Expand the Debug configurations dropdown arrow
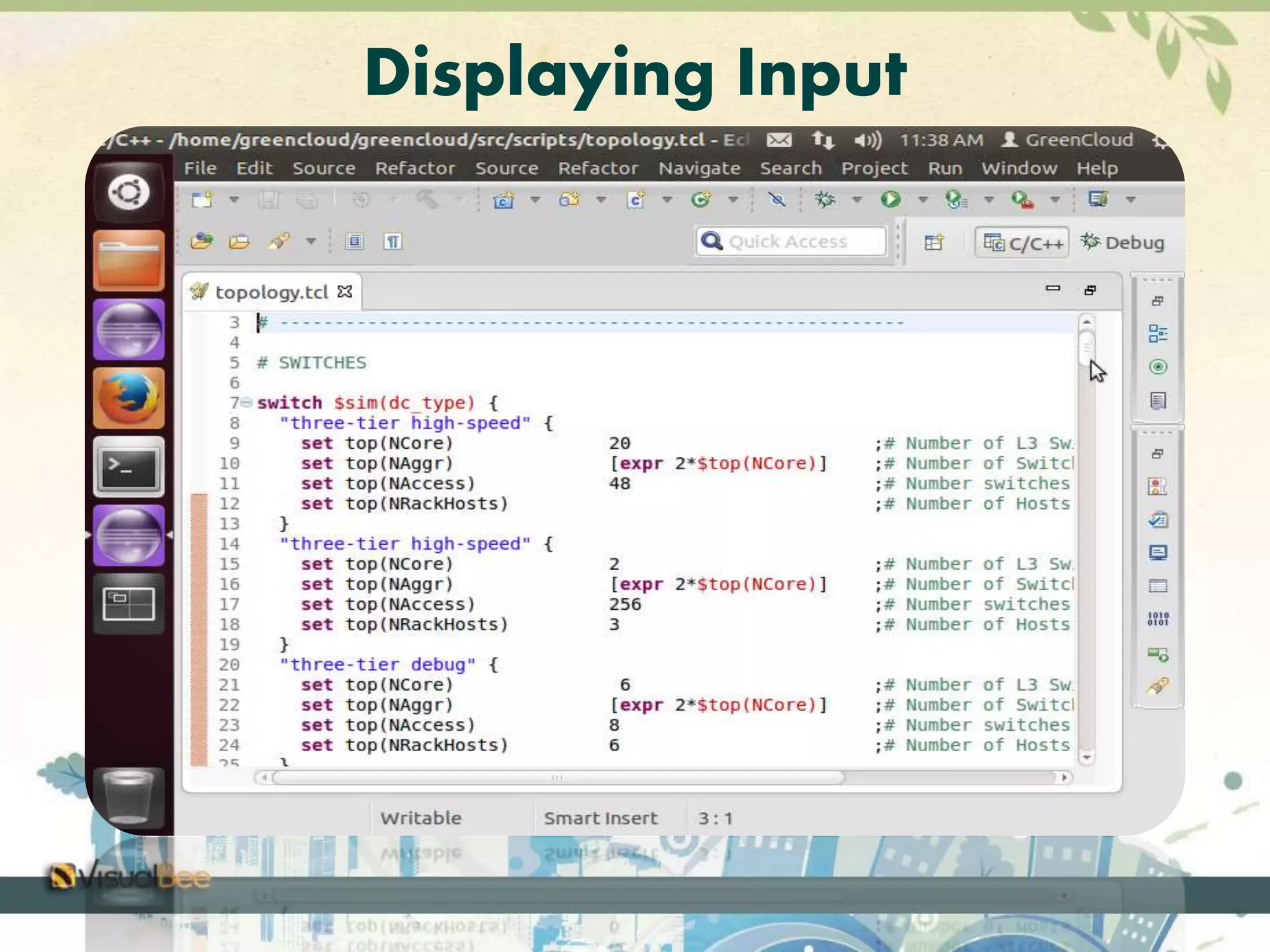 [857, 200]
